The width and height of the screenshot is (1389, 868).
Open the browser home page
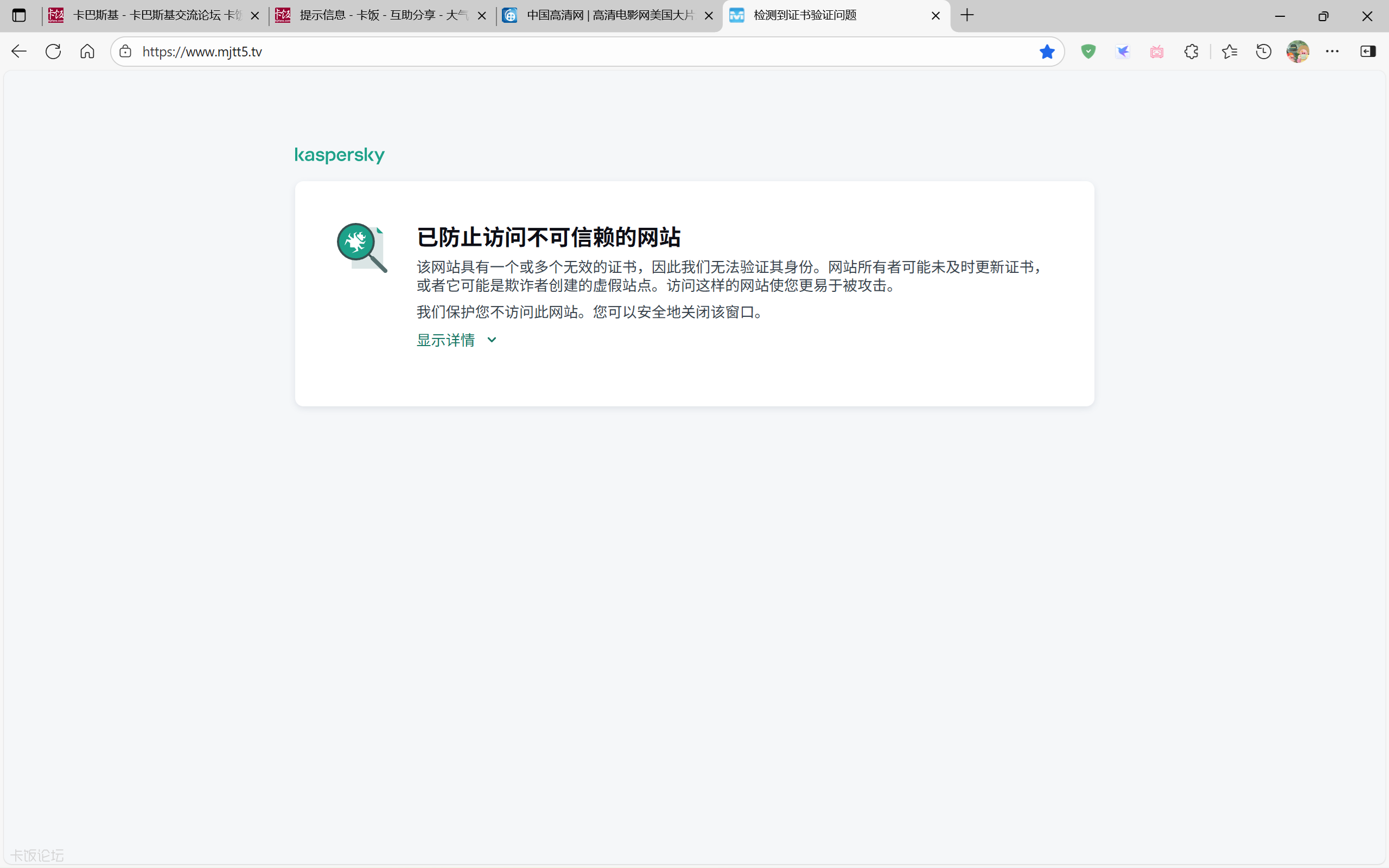click(87, 51)
